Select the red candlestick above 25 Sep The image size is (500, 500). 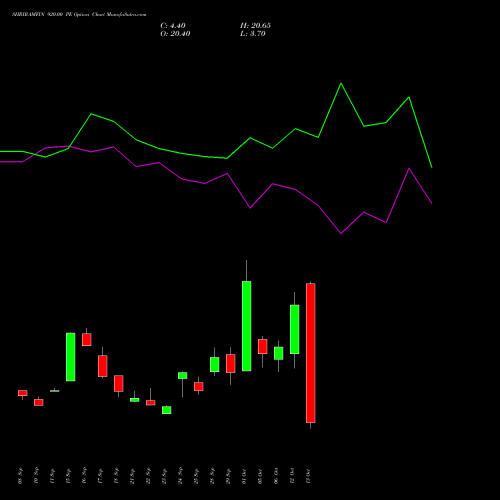point(199,386)
